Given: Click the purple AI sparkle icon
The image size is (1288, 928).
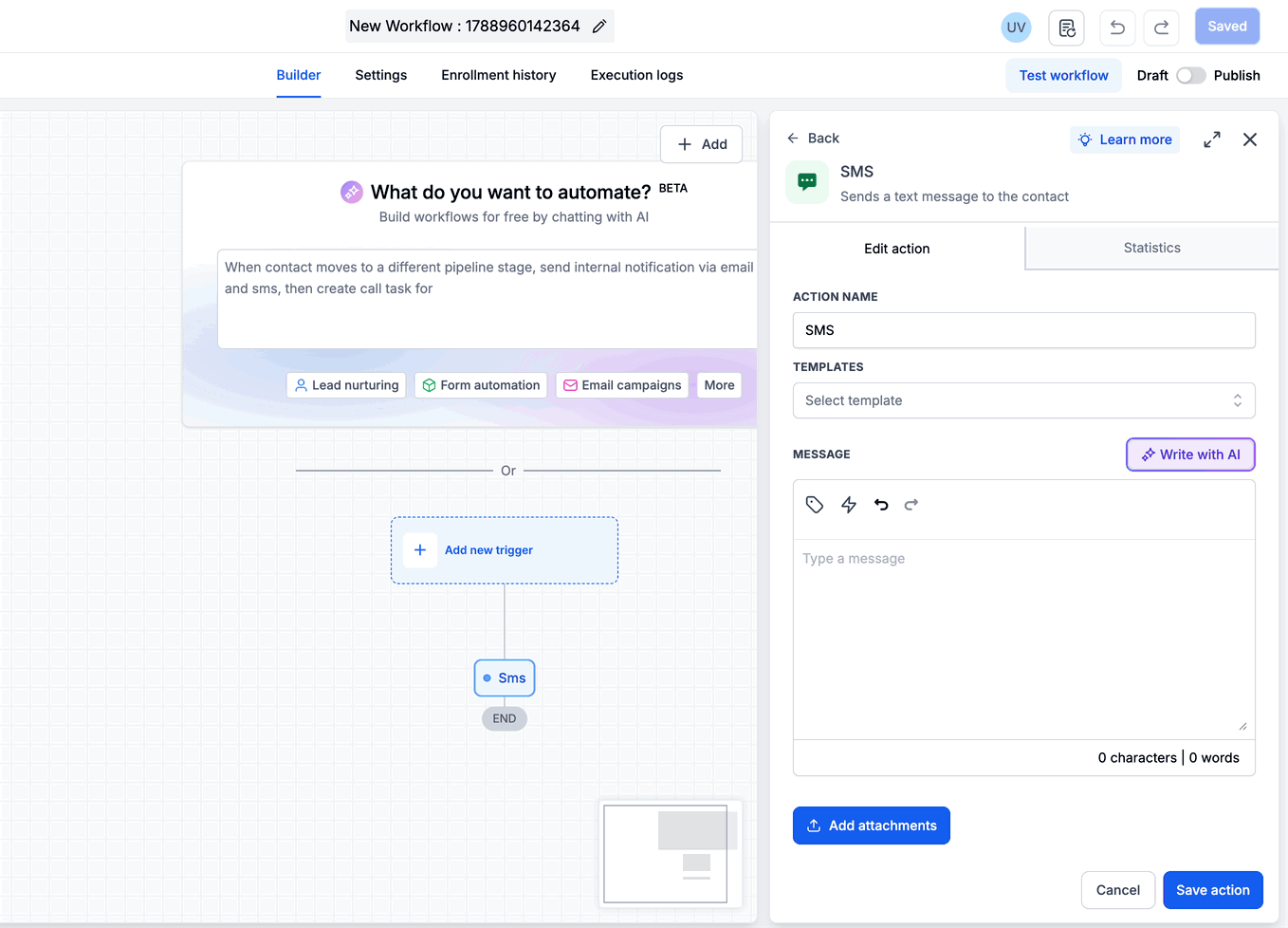Looking at the screenshot, I should 352,192.
